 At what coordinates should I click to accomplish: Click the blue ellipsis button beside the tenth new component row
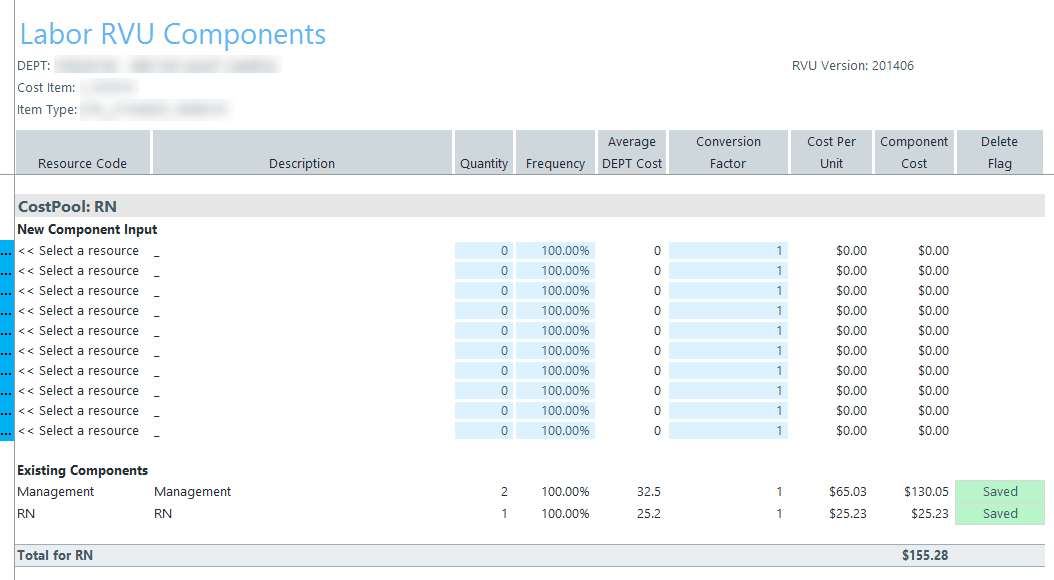7,431
